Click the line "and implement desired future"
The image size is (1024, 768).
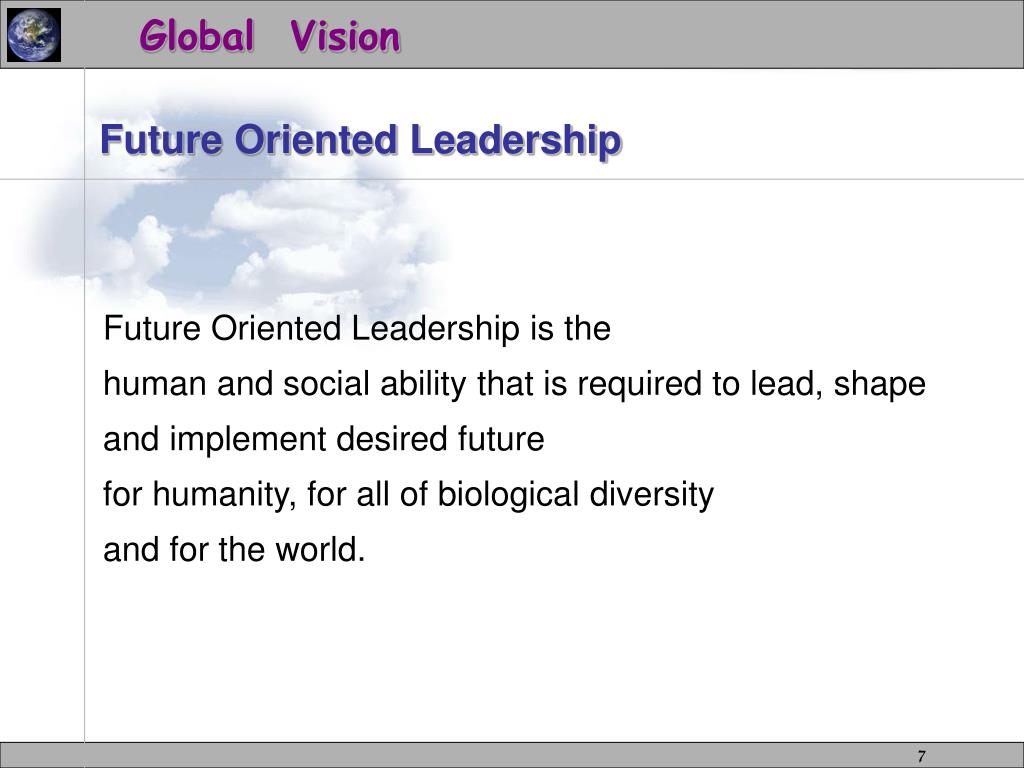pyautogui.click(x=323, y=438)
